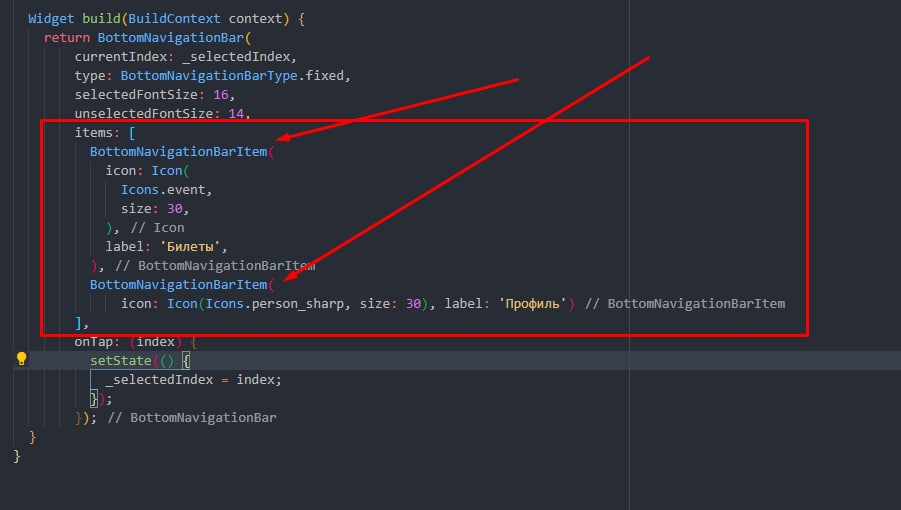This screenshot has height=510, width=901.
Task: Click first 'BottomNavigationBarItem(' constructor call
Action: (182, 151)
